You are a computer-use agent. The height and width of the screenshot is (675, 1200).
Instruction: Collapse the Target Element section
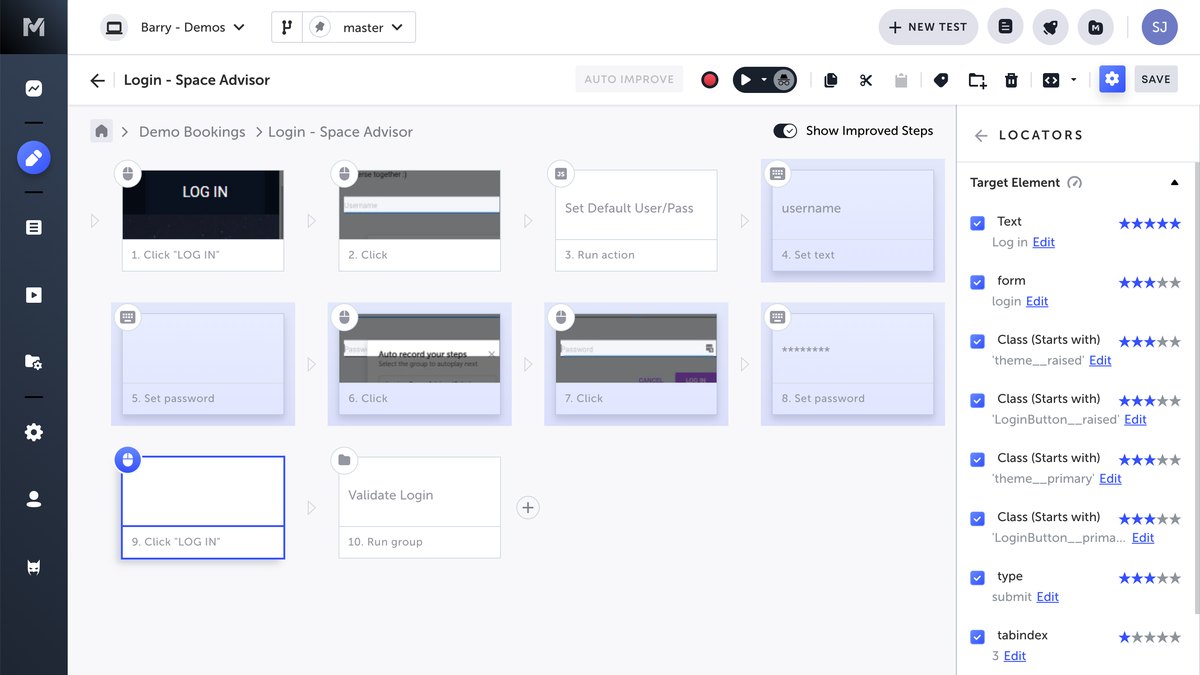click(x=1174, y=183)
